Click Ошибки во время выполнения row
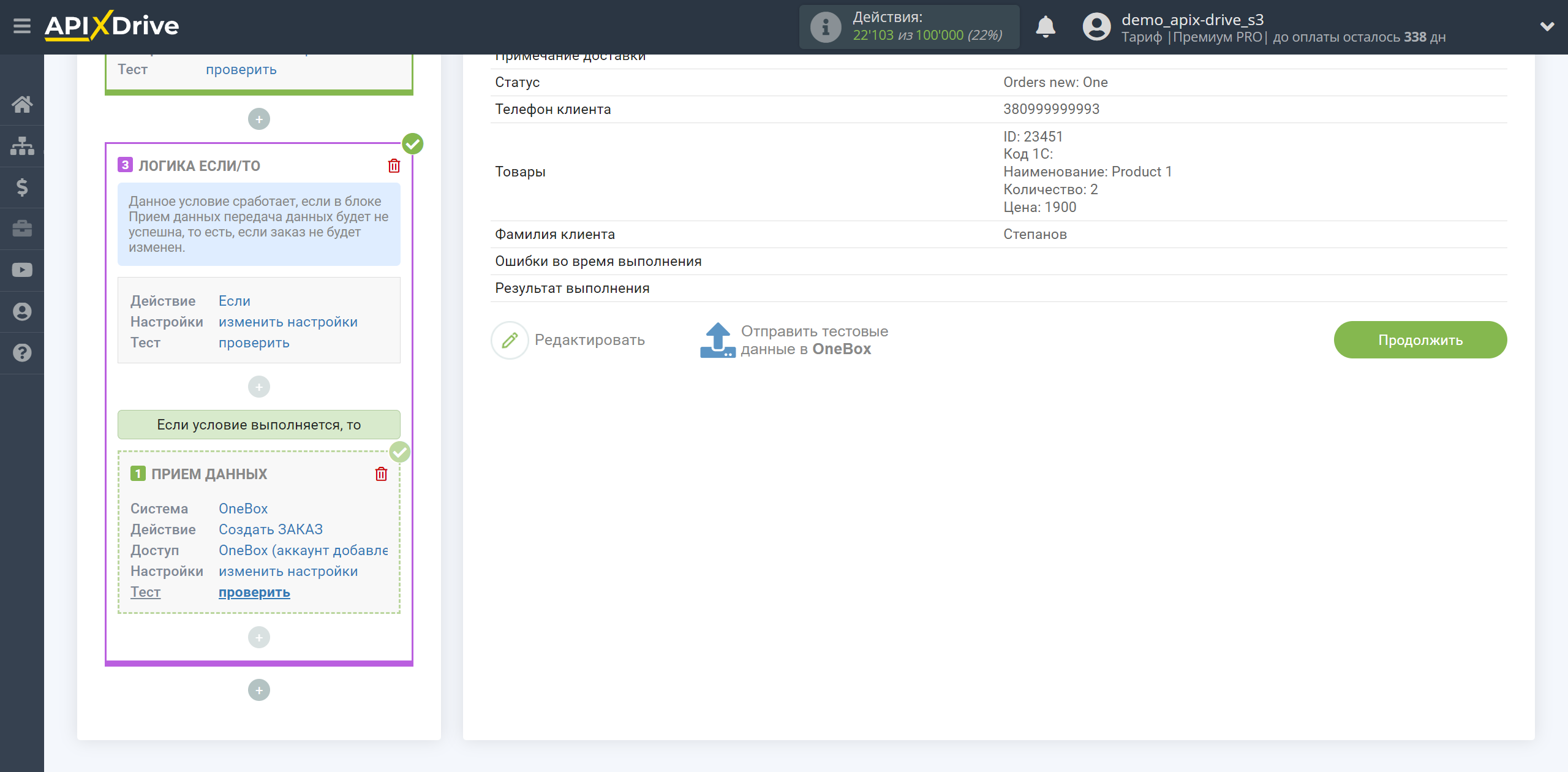1568x772 pixels. tap(998, 261)
